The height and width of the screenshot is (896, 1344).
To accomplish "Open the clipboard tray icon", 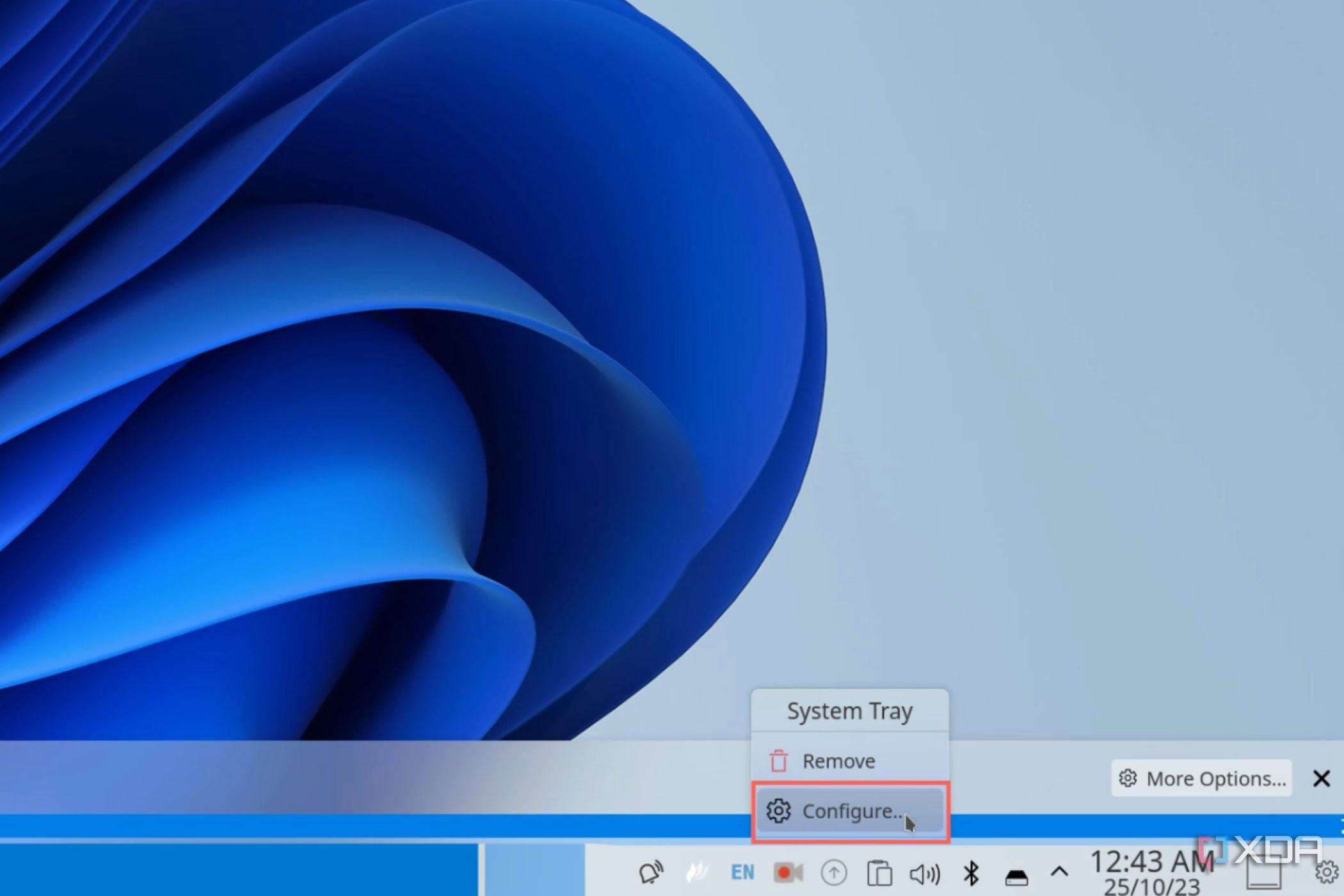I will (879, 873).
